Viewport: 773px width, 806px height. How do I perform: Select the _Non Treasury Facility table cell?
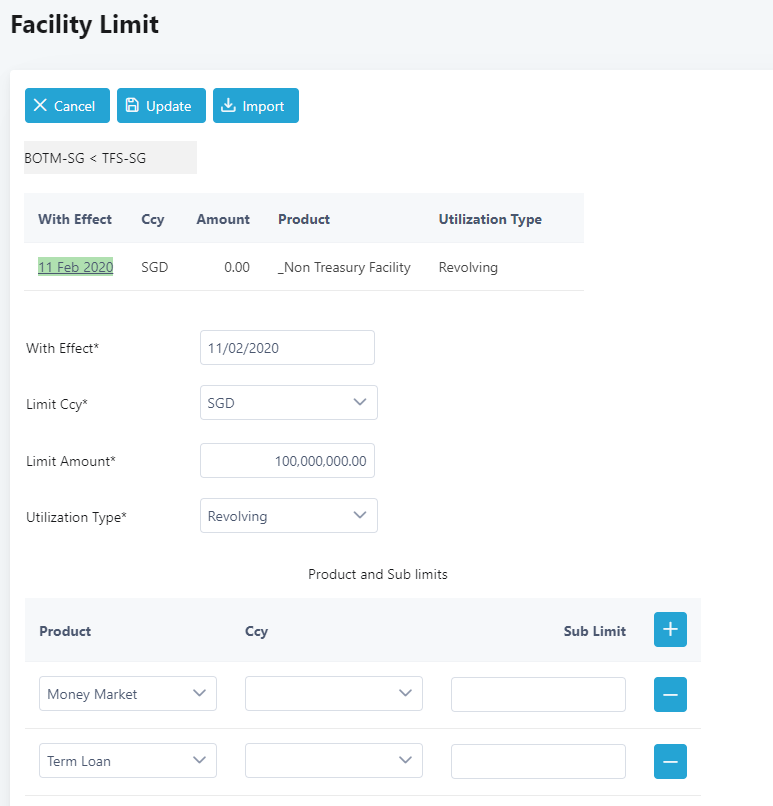point(344,267)
